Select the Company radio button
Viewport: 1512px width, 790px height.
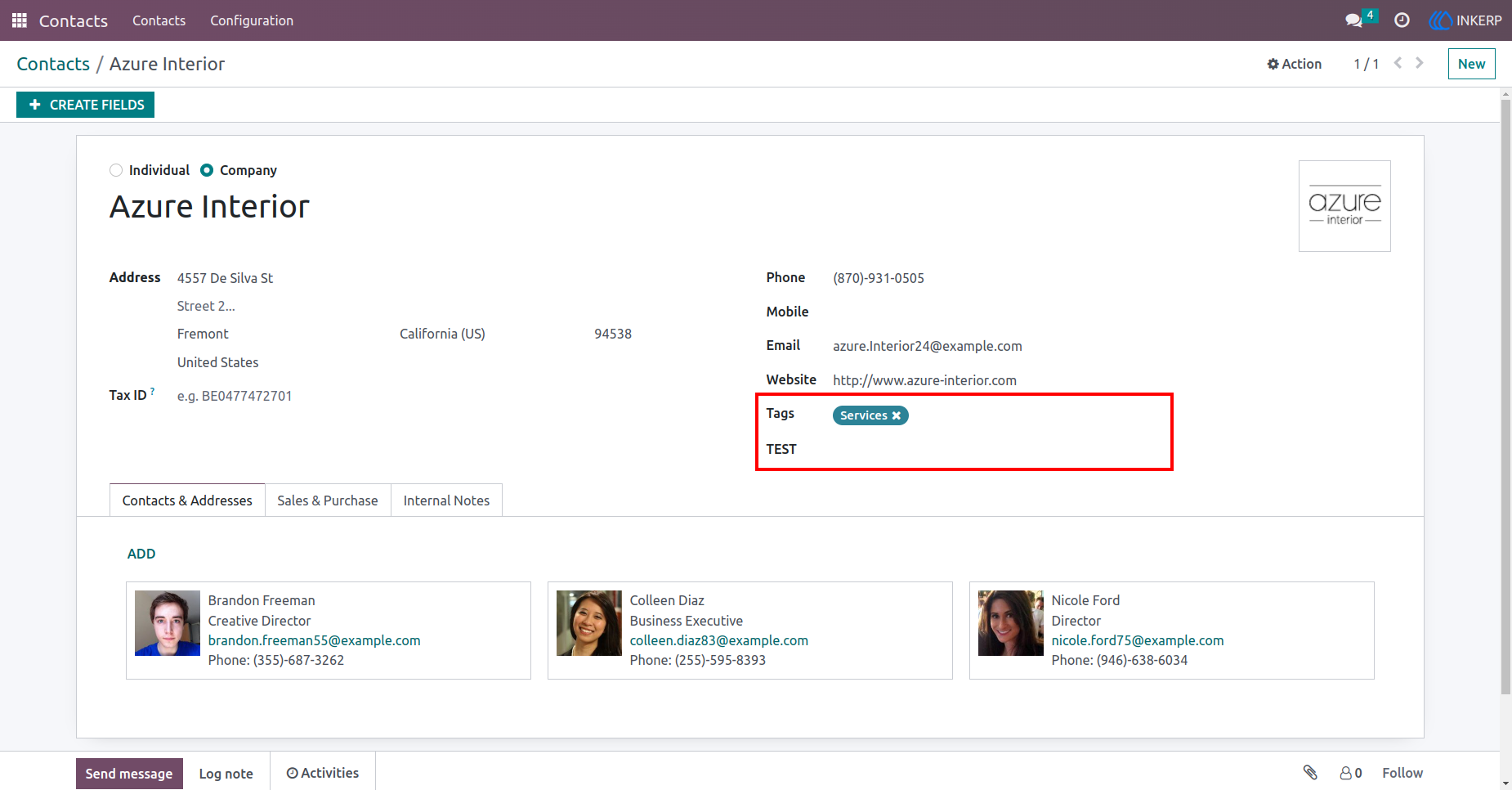207,170
